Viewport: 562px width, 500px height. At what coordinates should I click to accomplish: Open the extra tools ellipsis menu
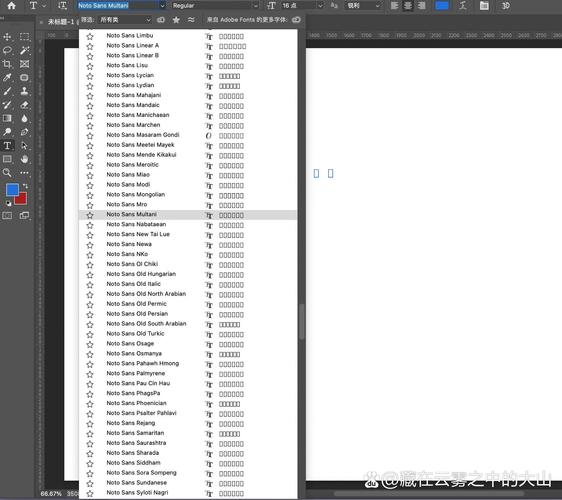(x=24, y=173)
